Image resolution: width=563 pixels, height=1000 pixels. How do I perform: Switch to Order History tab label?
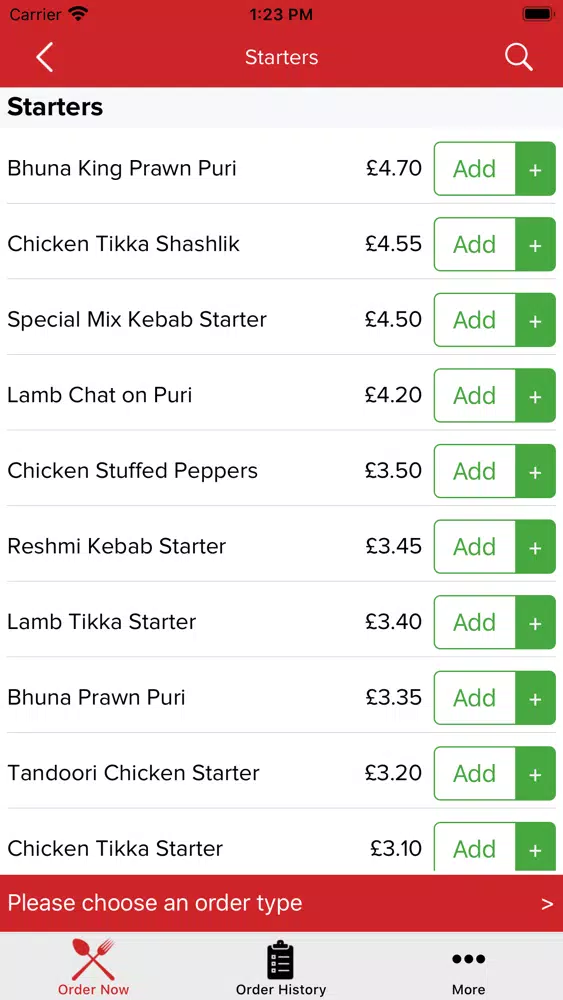281,990
